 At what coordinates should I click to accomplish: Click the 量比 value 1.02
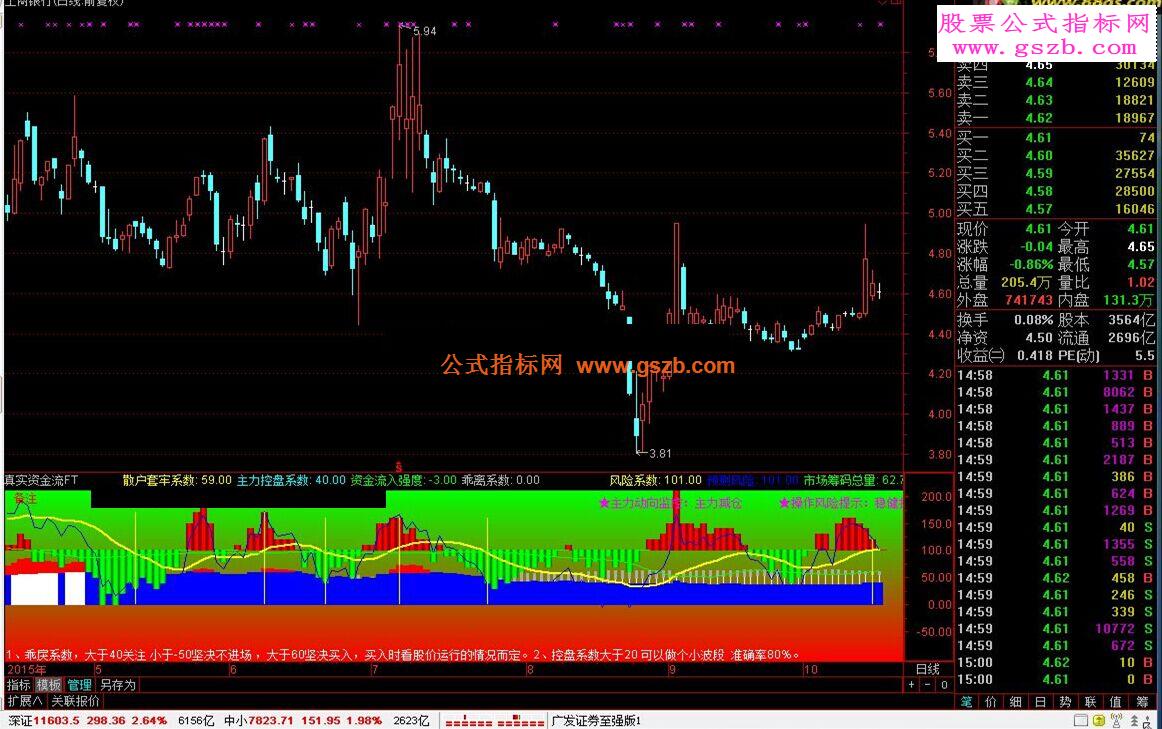(x=1141, y=282)
